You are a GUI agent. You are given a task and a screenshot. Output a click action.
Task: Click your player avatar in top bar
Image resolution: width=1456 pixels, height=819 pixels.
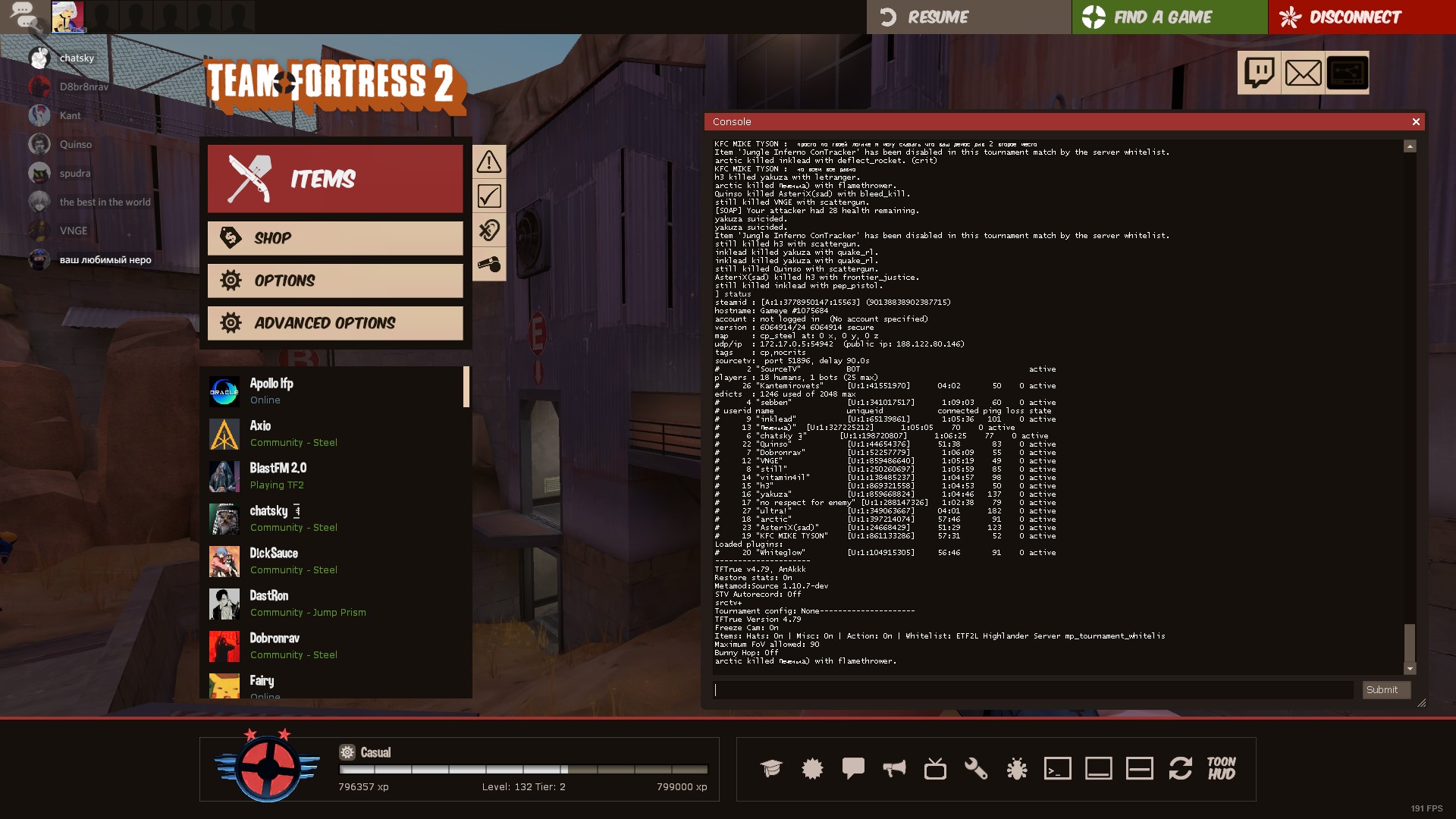67,17
